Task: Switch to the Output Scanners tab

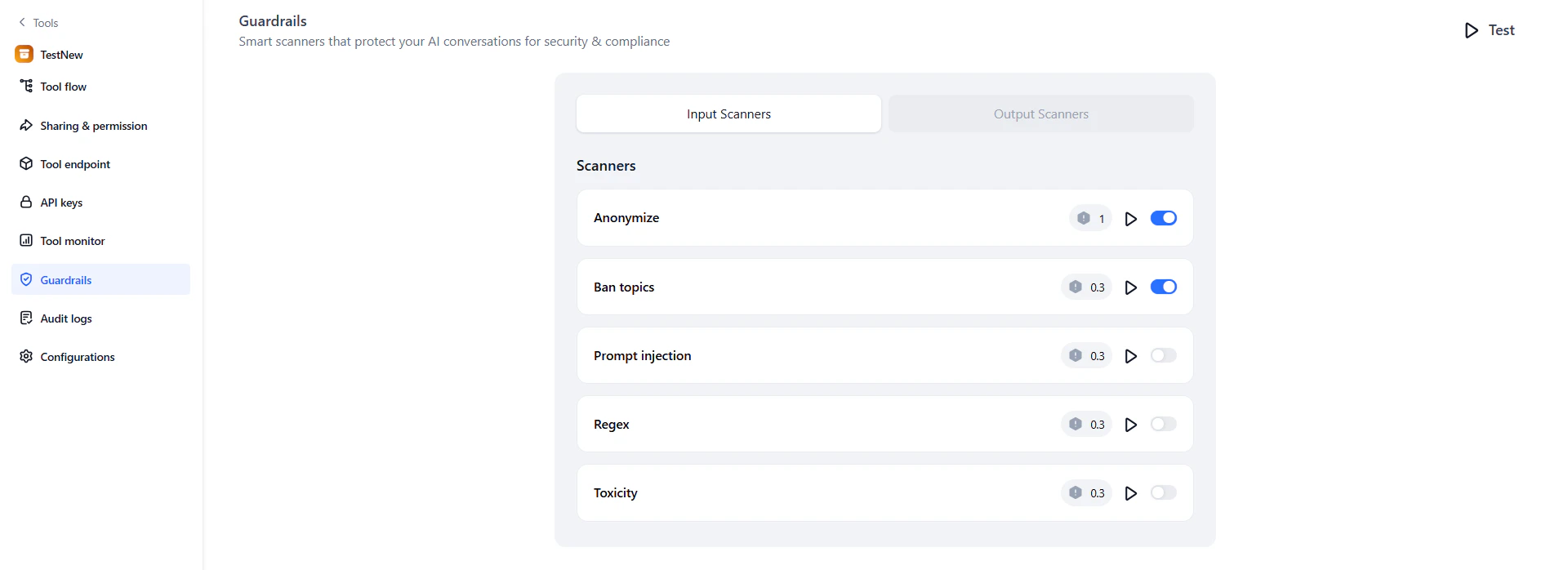Action: pyautogui.click(x=1040, y=114)
